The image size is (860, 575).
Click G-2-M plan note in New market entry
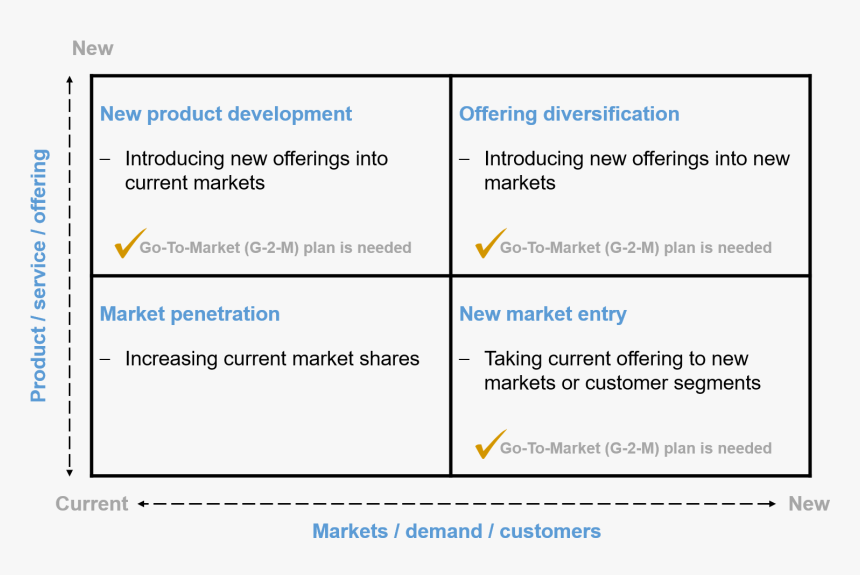(636, 448)
